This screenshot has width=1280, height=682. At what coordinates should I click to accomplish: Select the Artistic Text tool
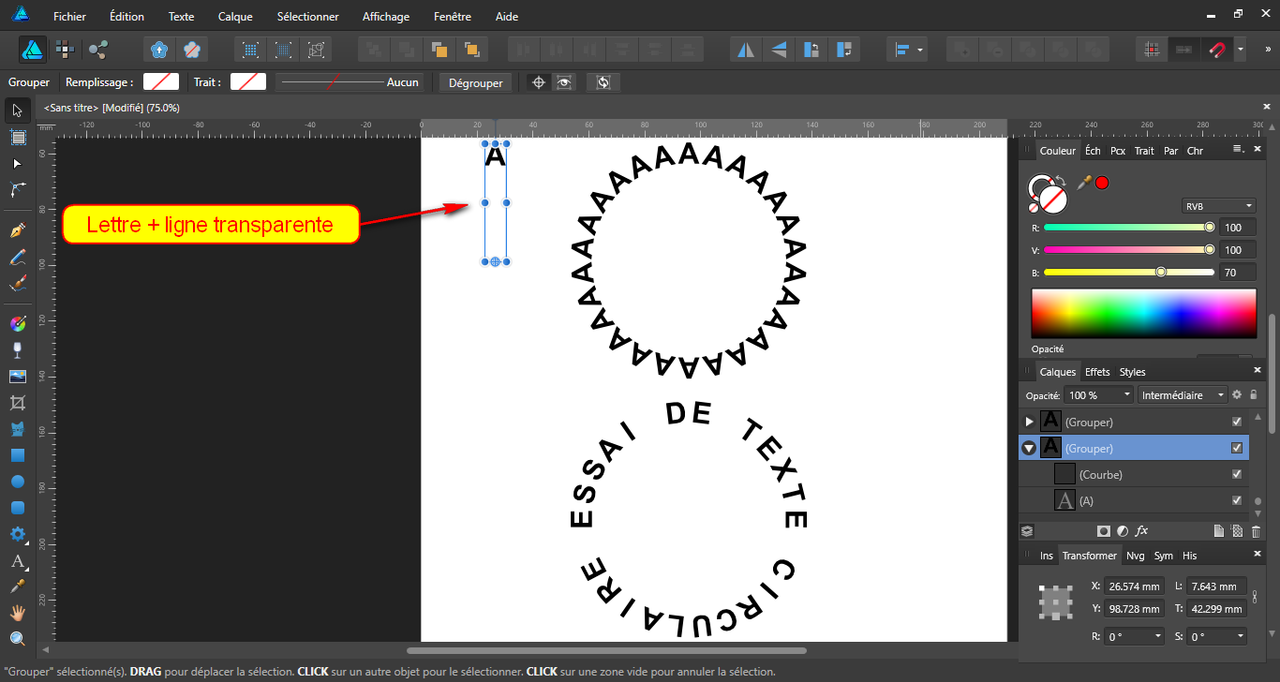pos(17,561)
